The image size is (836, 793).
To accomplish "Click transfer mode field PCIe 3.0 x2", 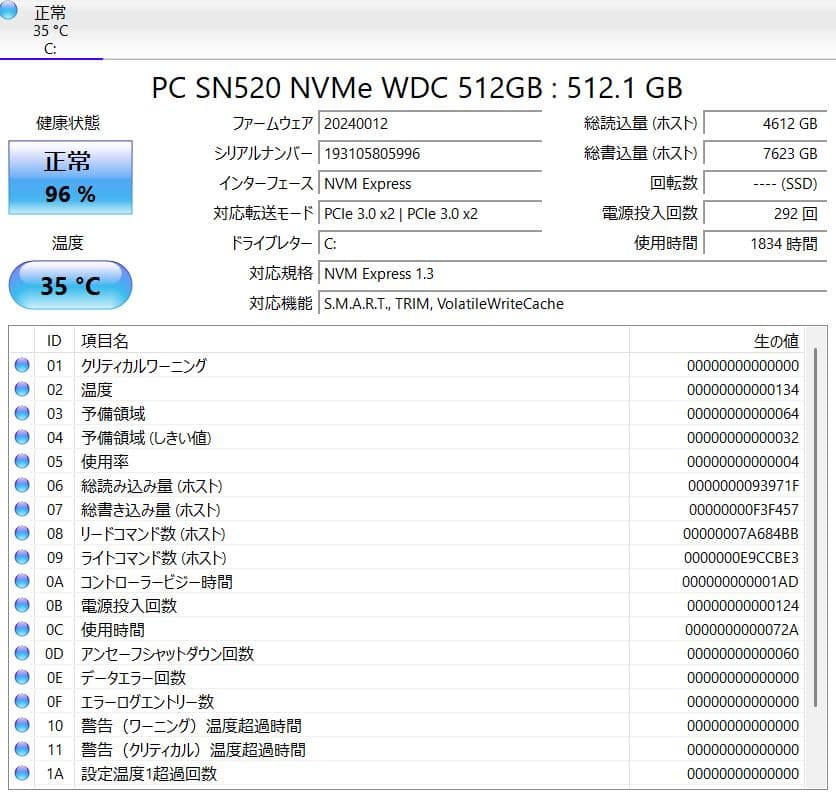I will (x=430, y=214).
